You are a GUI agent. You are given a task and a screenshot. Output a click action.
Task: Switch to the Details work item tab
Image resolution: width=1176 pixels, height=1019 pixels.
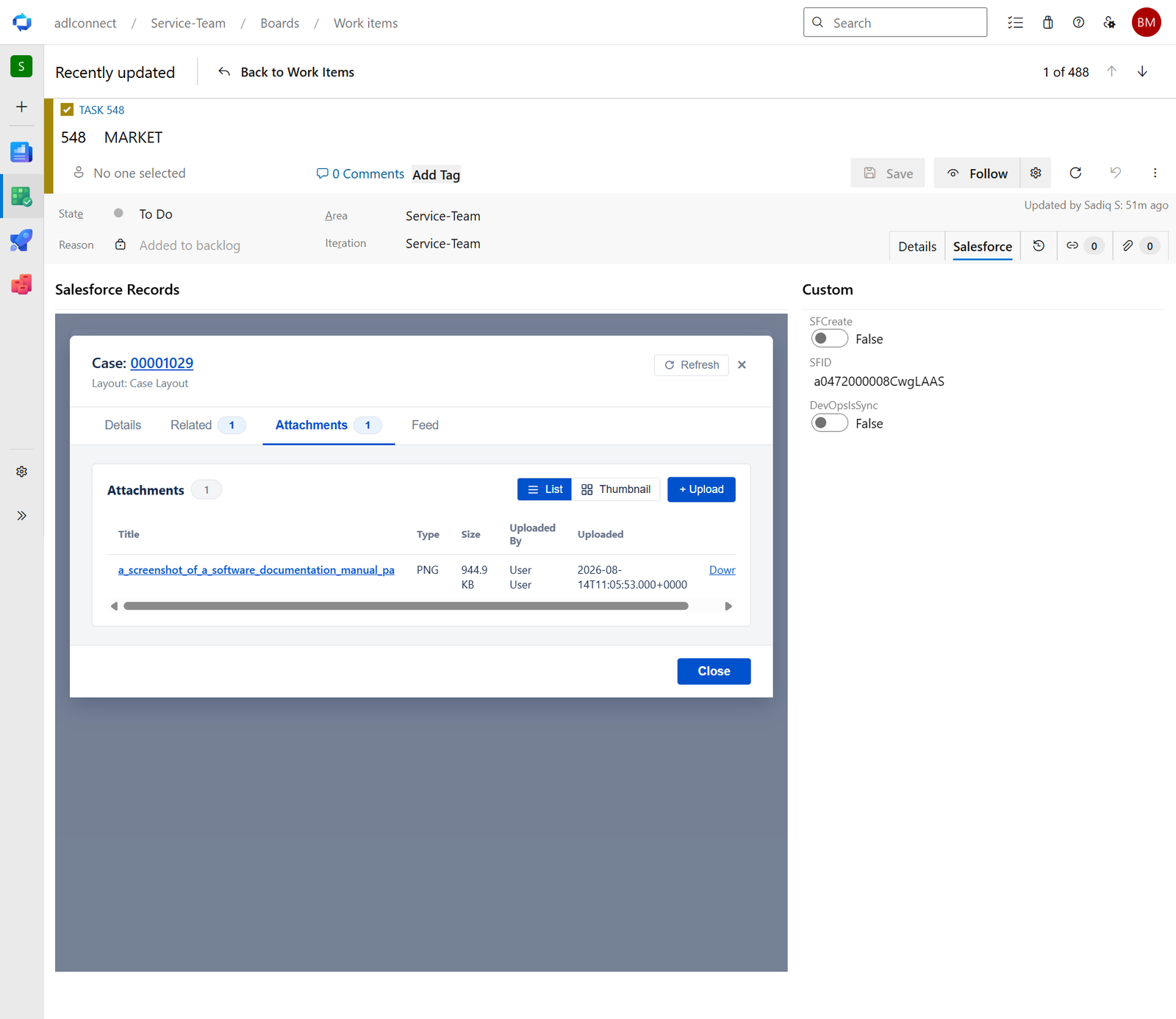[917, 246]
